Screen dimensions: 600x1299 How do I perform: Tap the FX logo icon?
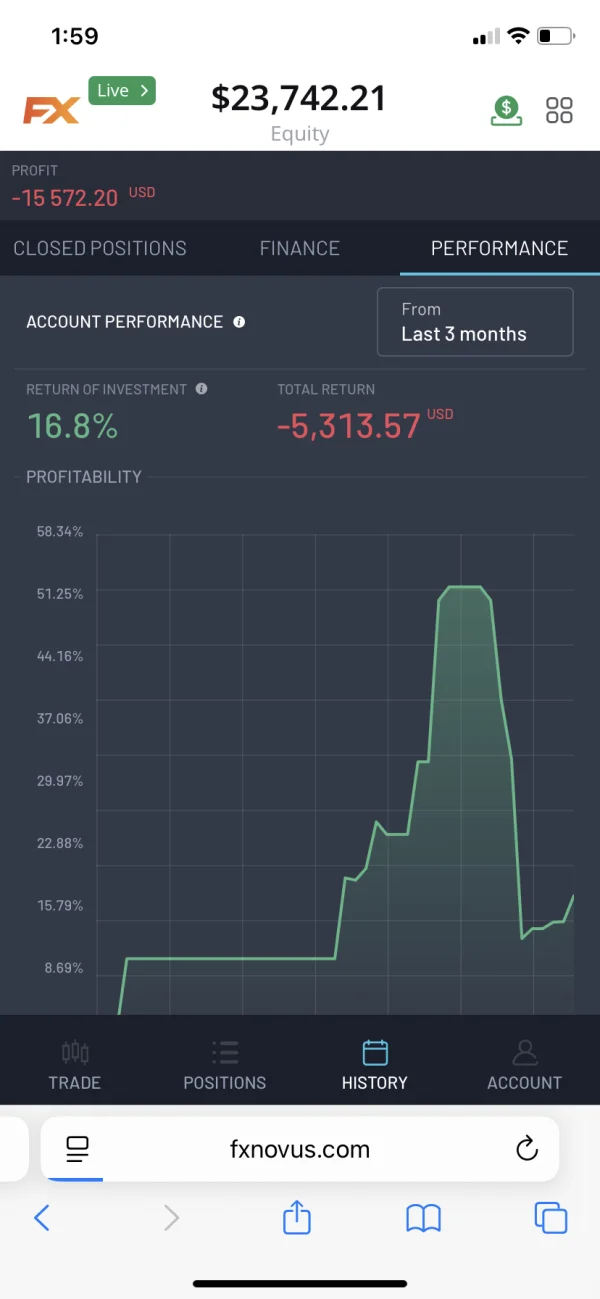pyautogui.click(x=51, y=109)
